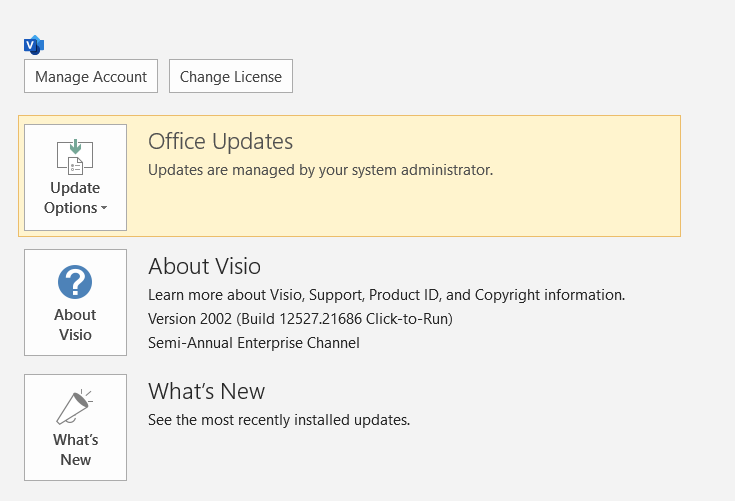Click the Manage Account button
735x501 pixels.
click(91, 77)
